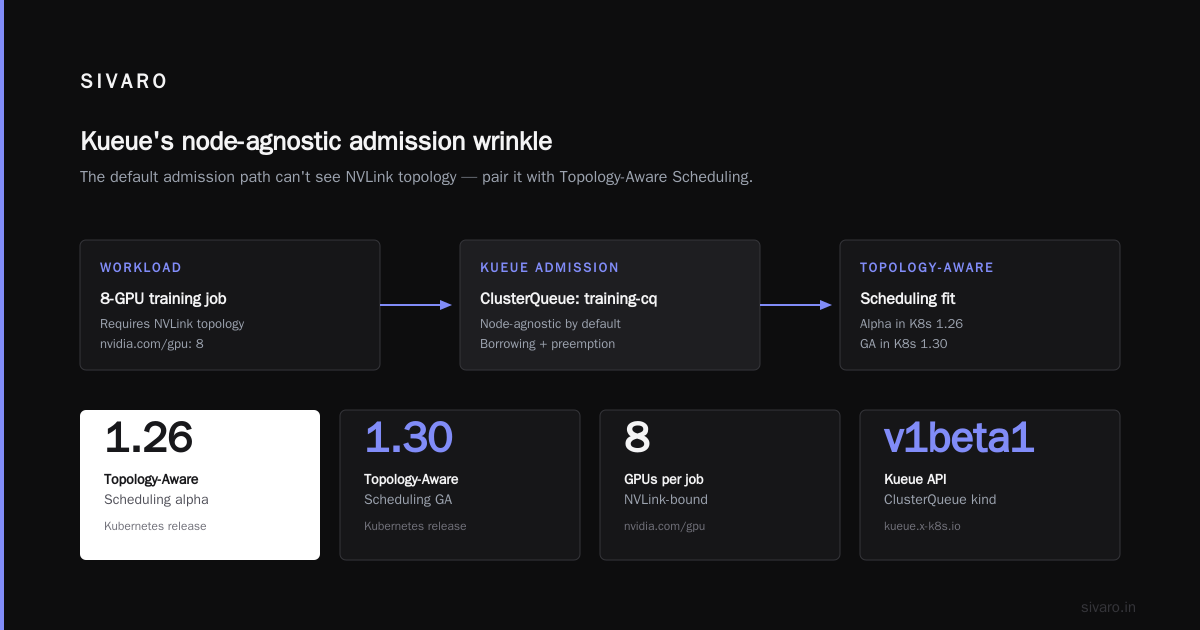The image size is (1200, 630).
Task: Click "Kubernetes release" under Scheduling GA
Action: coord(415,526)
